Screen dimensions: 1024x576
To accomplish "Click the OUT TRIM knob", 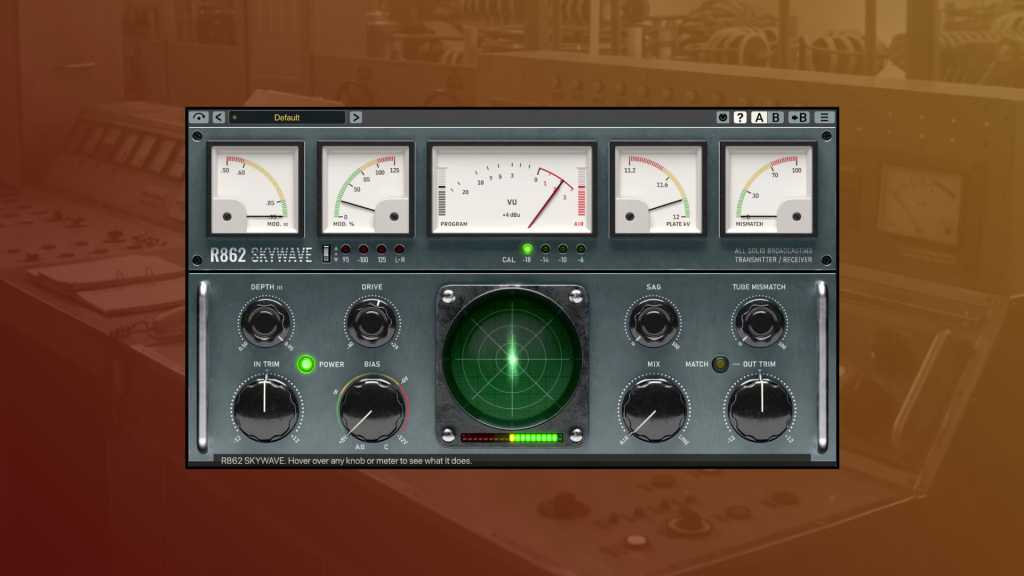I will (760, 408).
